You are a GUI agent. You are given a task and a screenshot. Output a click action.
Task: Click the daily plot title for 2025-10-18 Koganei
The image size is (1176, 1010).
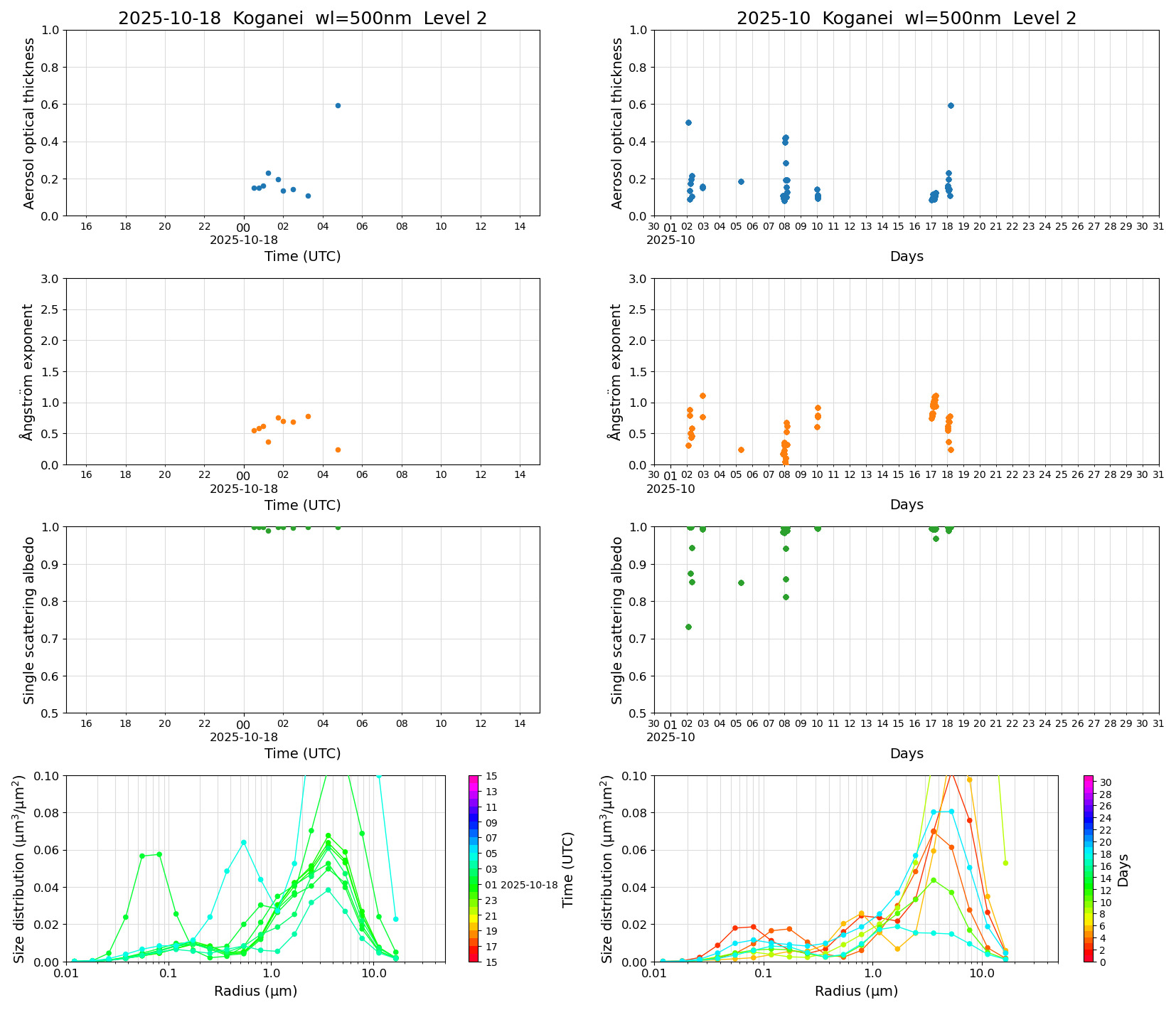302,18
